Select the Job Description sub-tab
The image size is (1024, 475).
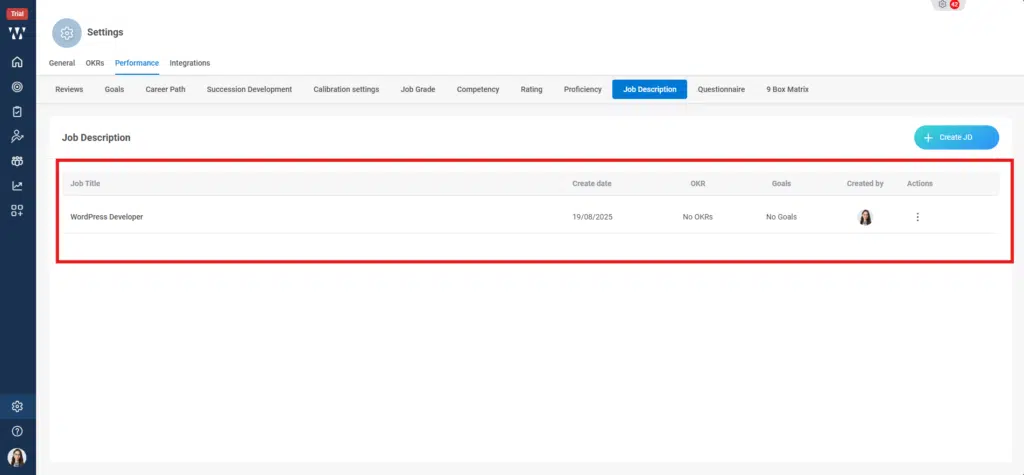pos(650,90)
